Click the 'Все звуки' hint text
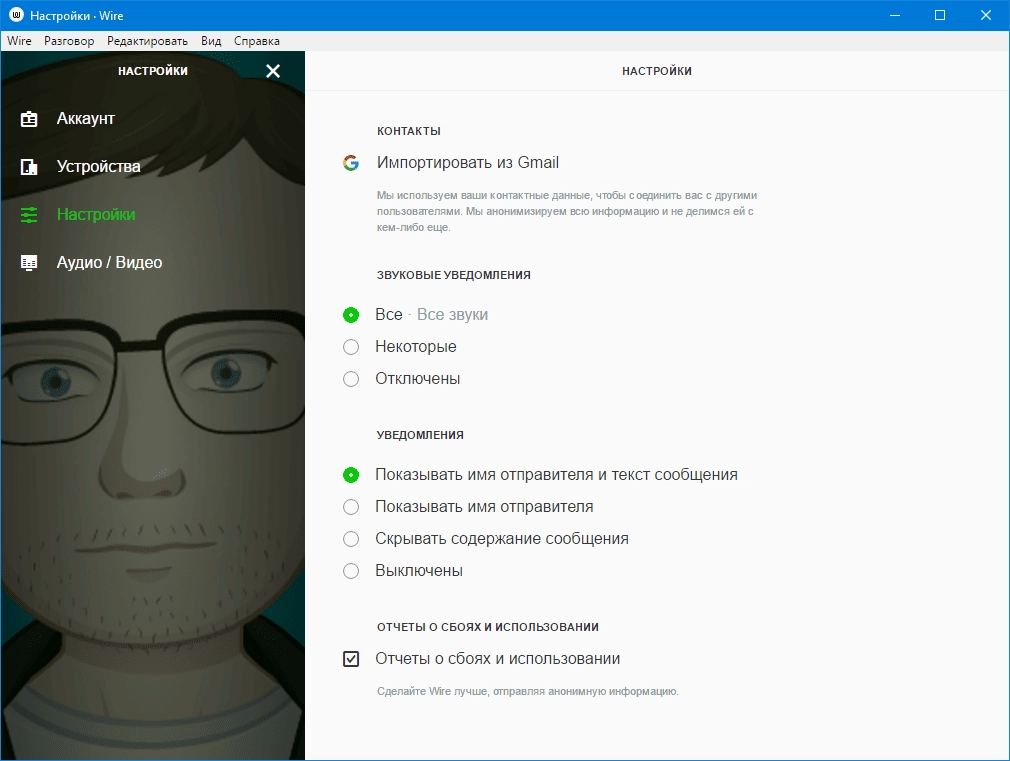 (x=452, y=314)
